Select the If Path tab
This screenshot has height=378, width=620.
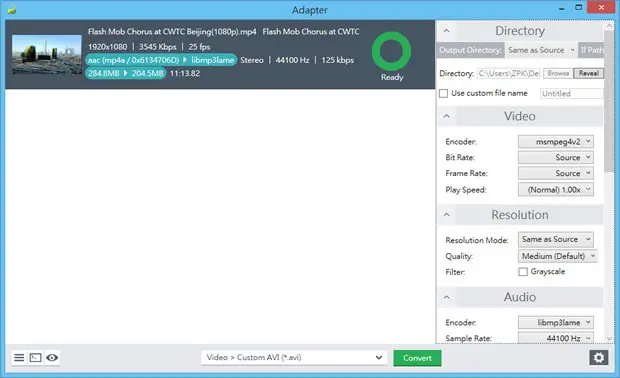[591, 50]
